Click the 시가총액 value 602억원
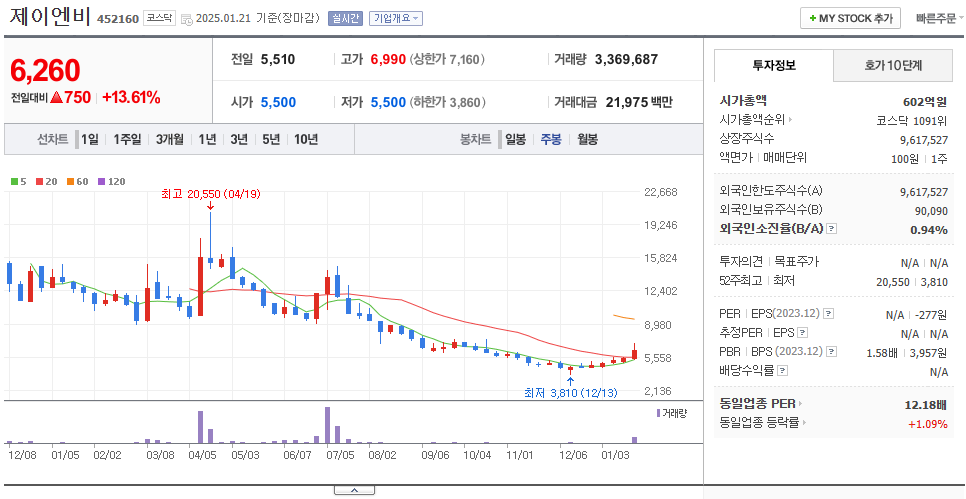The width and height of the screenshot is (966, 499). (x=925, y=102)
